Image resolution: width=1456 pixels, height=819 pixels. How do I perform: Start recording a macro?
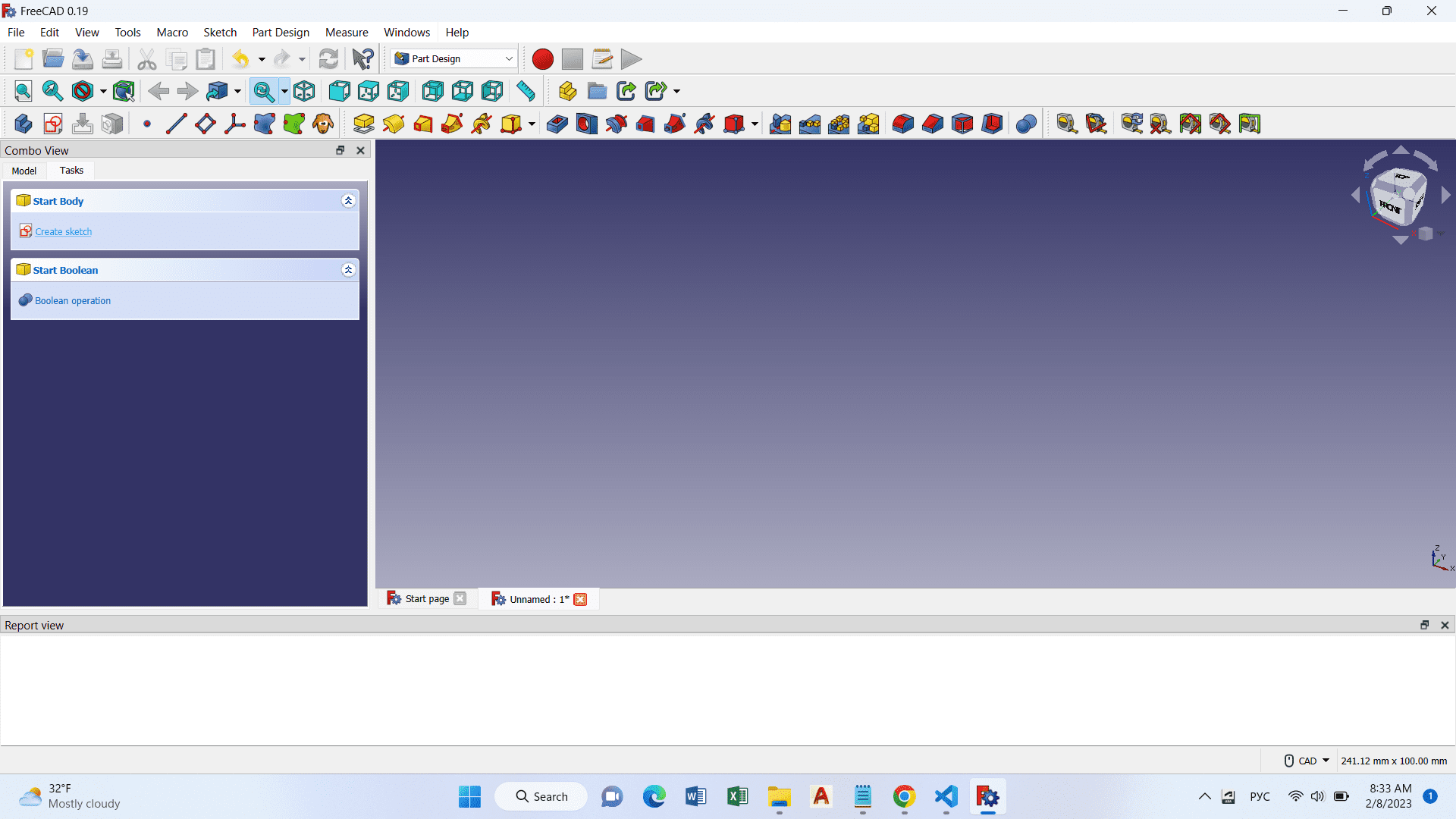[543, 58]
